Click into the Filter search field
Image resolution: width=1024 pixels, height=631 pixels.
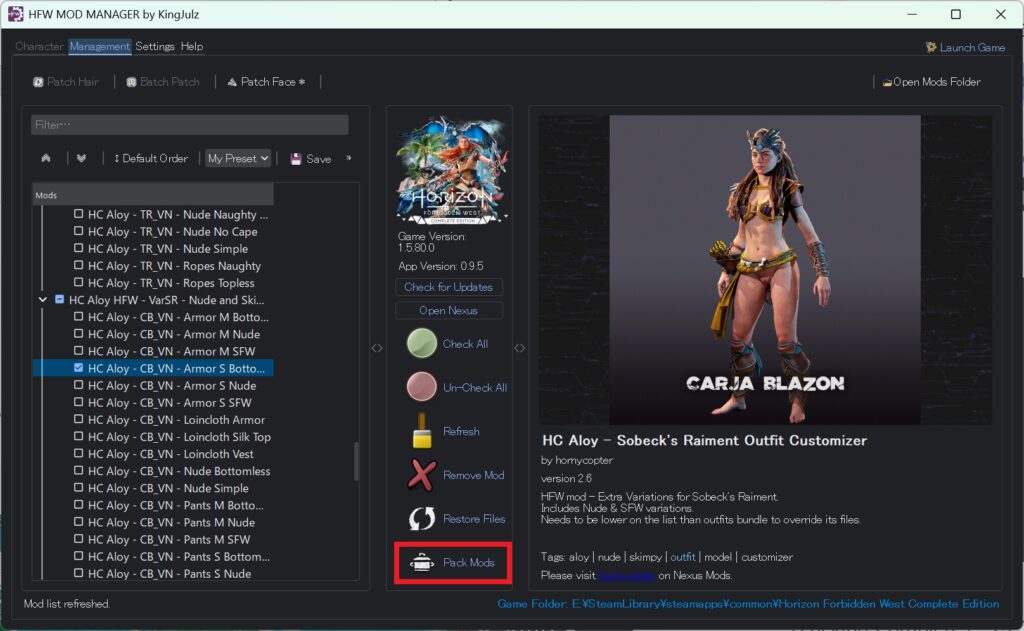190,125
